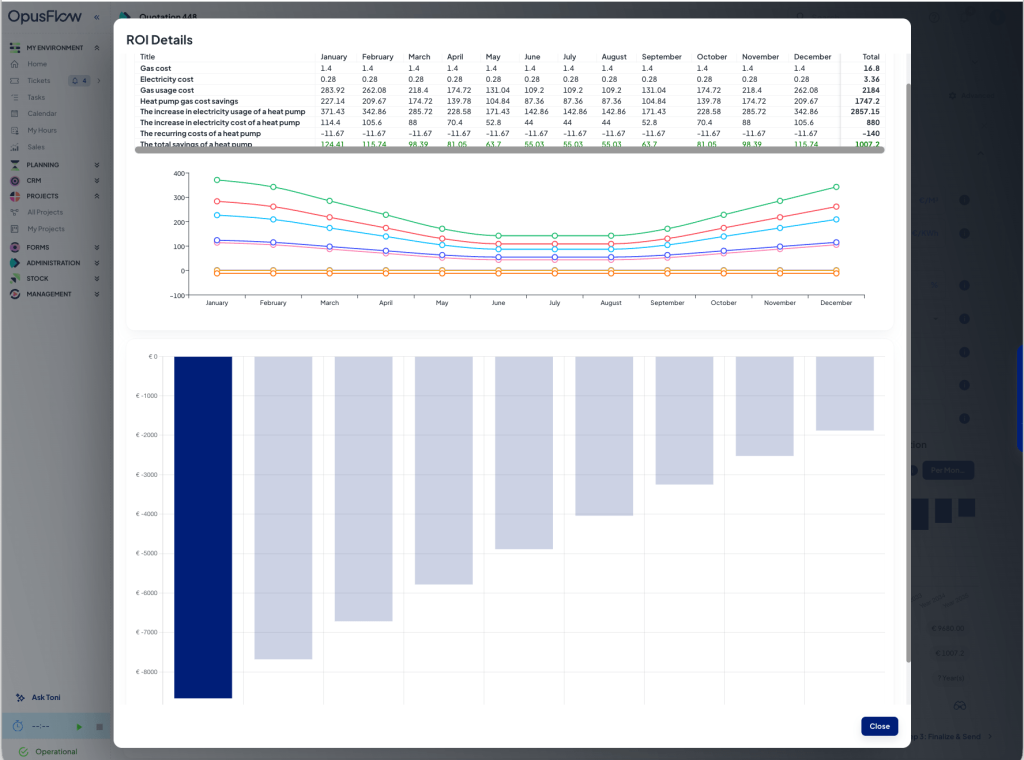Click the Ask Toni sparkle icon
The image size is (1024, 760).
(20, 697)
